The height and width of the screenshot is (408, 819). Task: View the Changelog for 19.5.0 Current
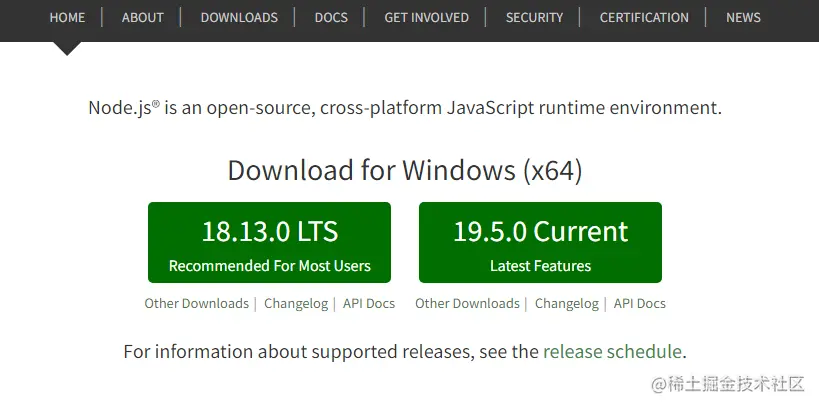click(567, 304)
